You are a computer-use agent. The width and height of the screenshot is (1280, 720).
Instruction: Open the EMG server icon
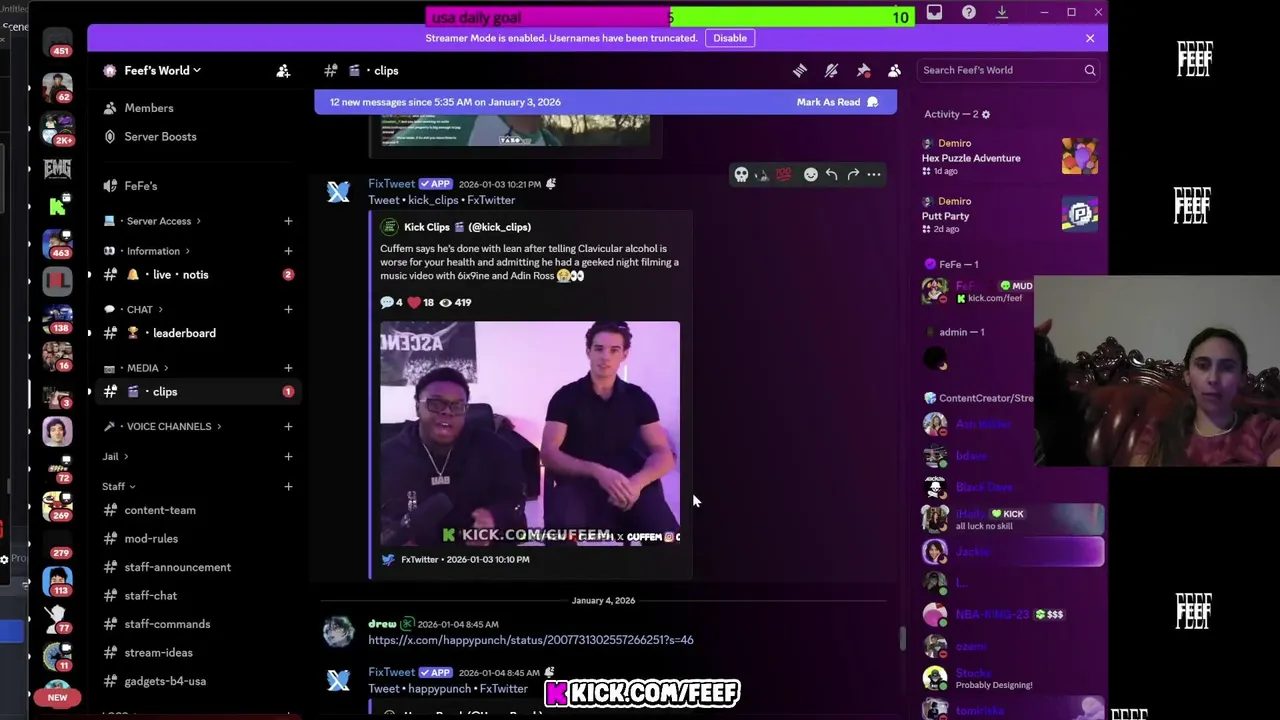[57, 169]
